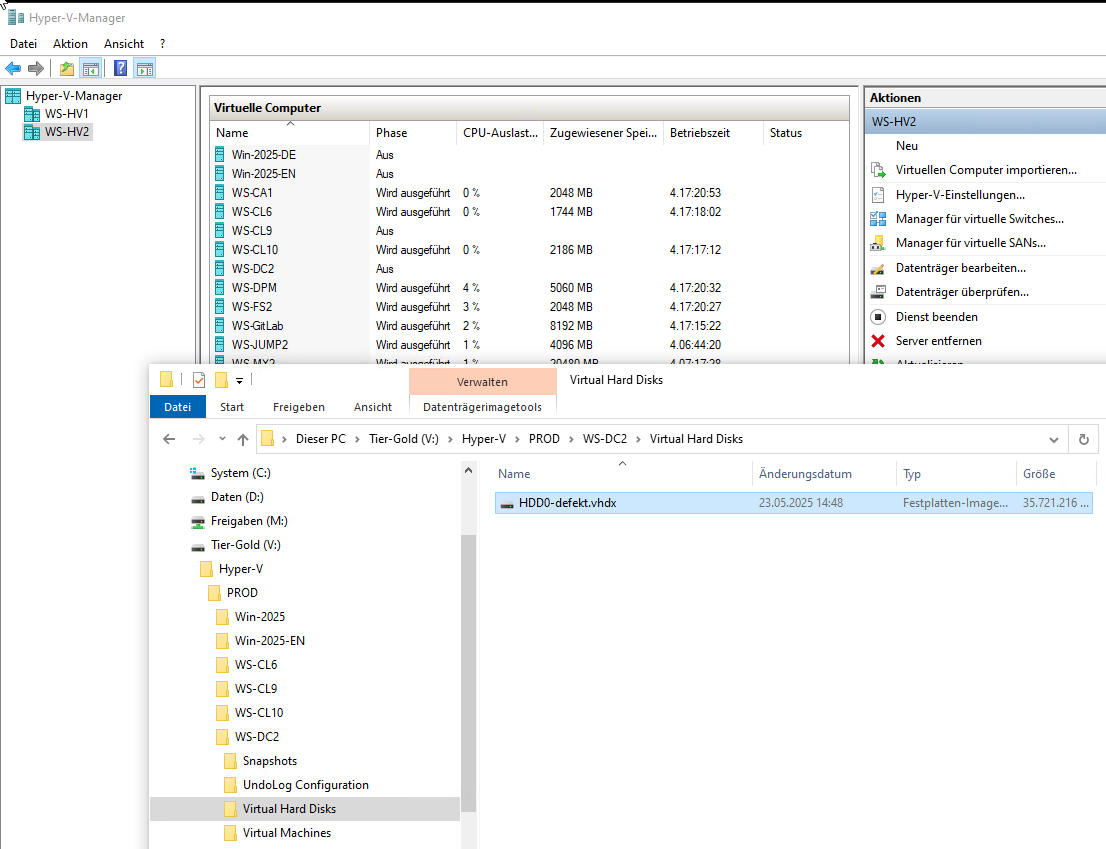Screen dimensions: 1106x849
Task: Click the Properties checkmark icon in Explorer title bar
Action: (x=199, y=380)
